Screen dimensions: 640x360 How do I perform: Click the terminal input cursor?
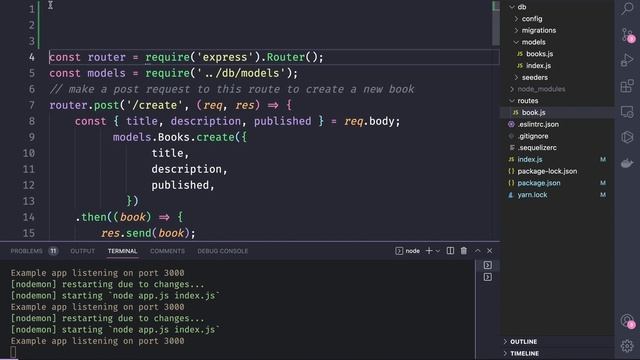pyautogui.click(x=13, y=352)
